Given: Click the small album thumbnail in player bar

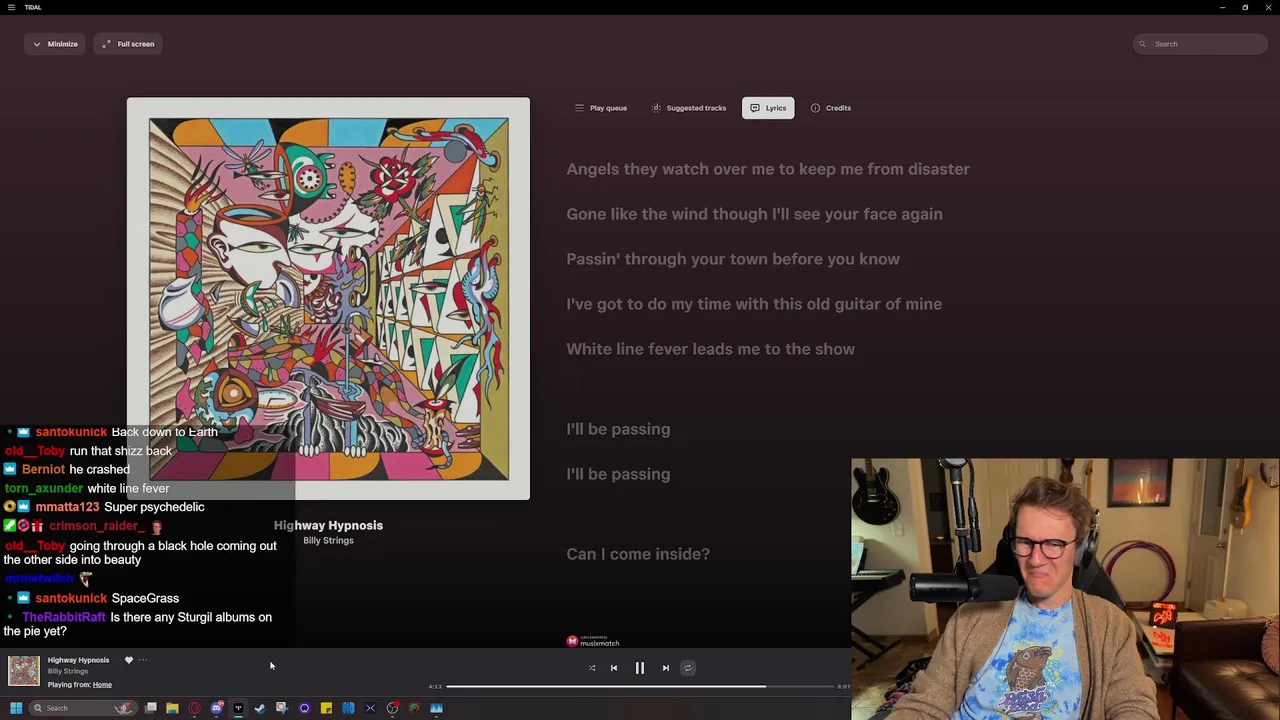Looking at the screenshot, I should pyautogui.click(x=24, y=671).
